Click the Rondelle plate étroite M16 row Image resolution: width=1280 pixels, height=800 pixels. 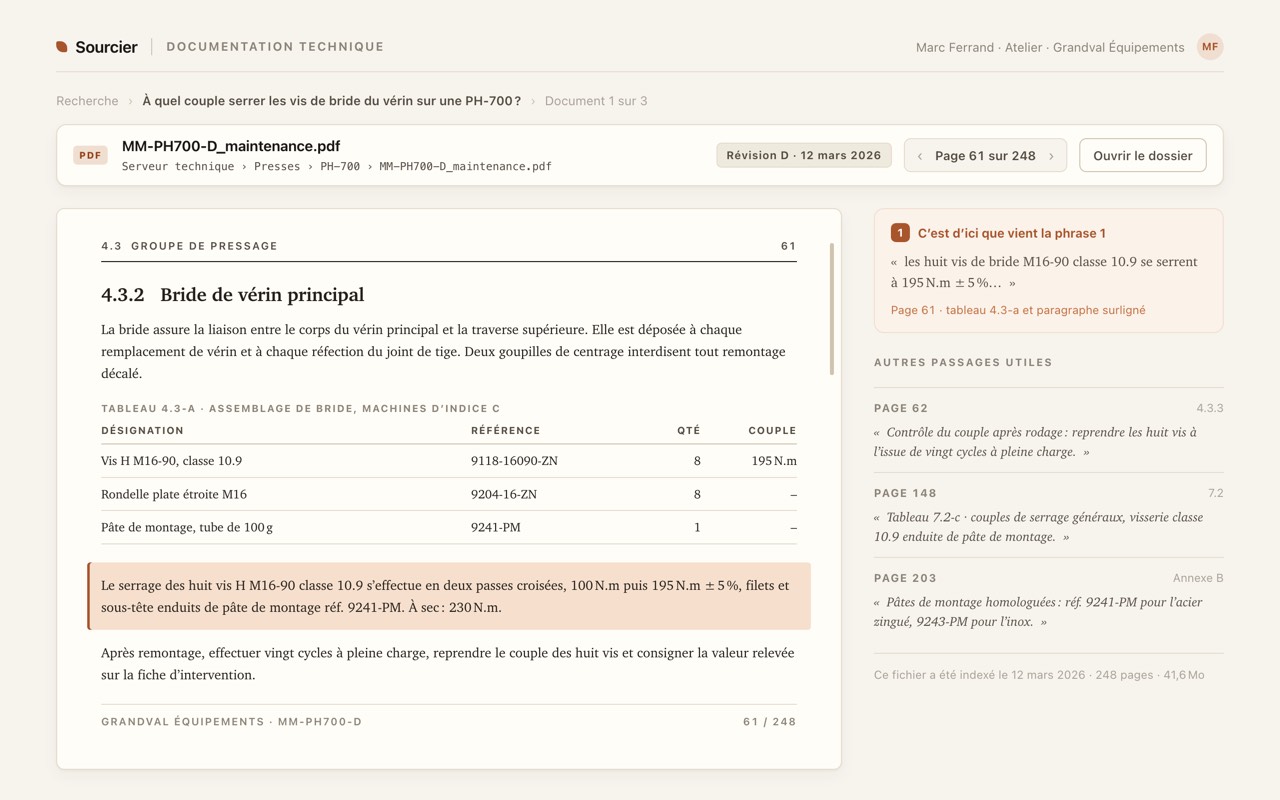tap(449, 494)
